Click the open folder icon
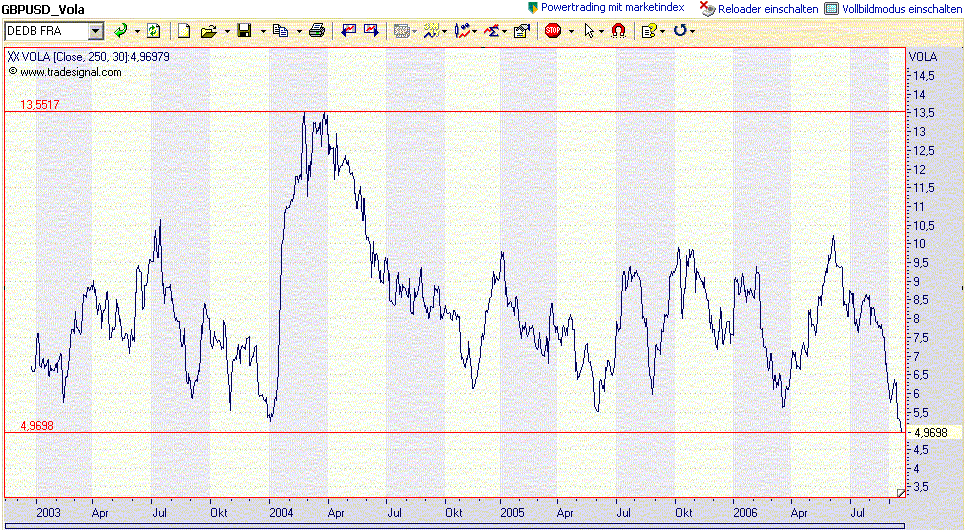This screenshot has height=530, width=965. tap(208, 31)
